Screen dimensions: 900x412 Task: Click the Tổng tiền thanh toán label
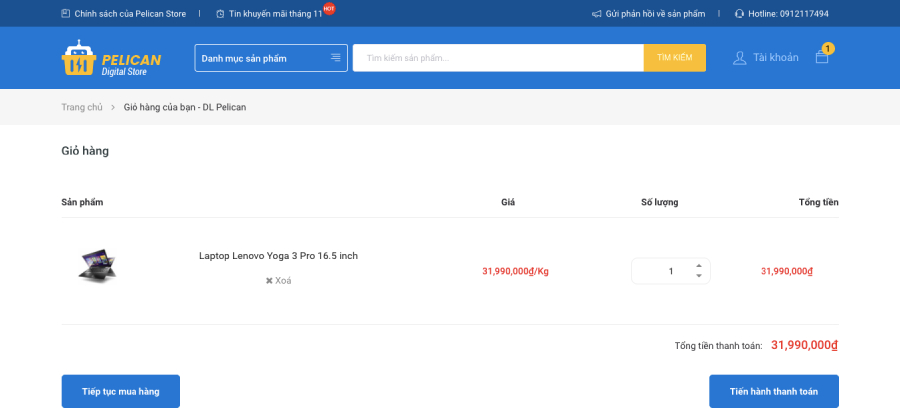[719, 346]
